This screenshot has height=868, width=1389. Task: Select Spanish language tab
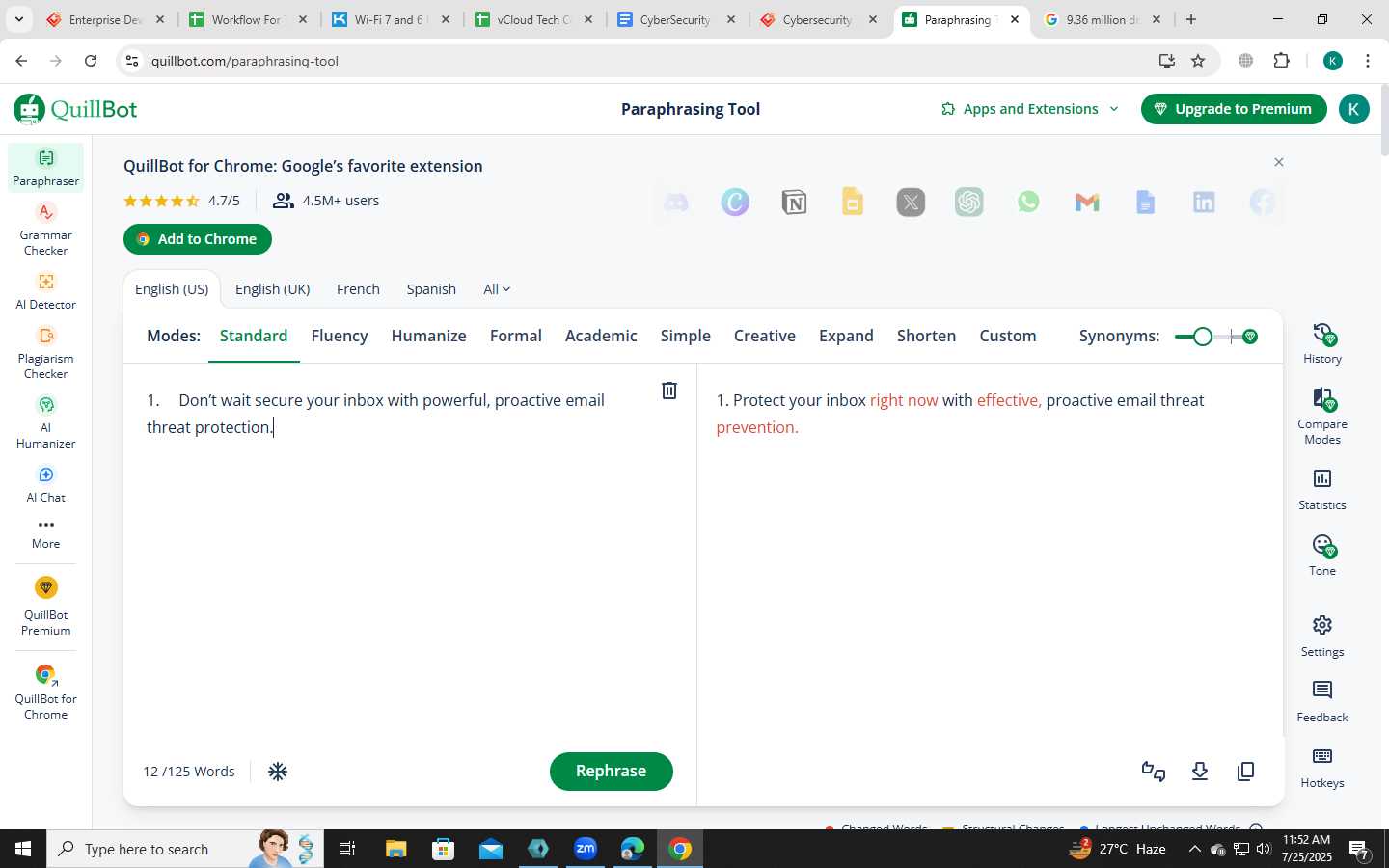click(431, 289)
